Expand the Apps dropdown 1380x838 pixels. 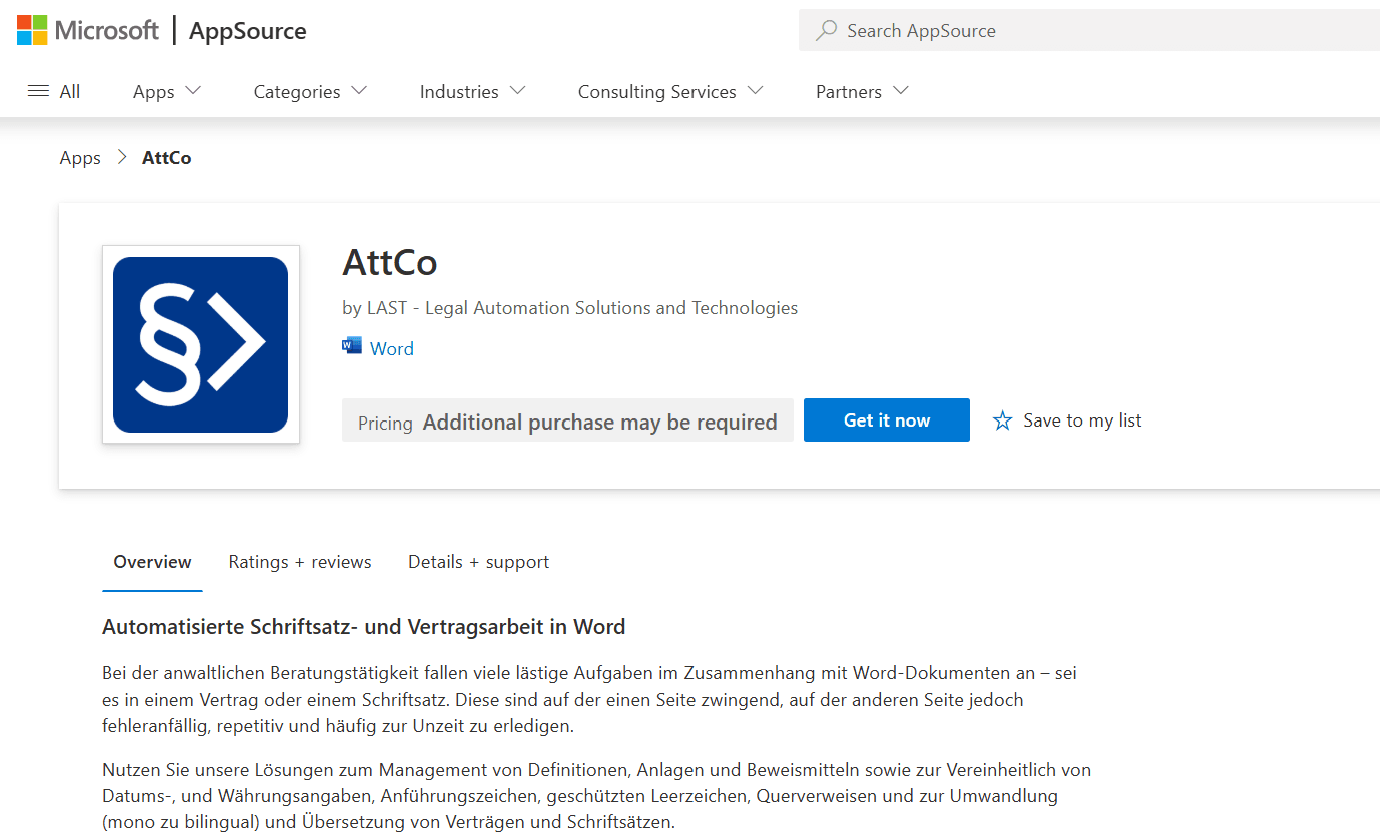click(x=165, y=91)
